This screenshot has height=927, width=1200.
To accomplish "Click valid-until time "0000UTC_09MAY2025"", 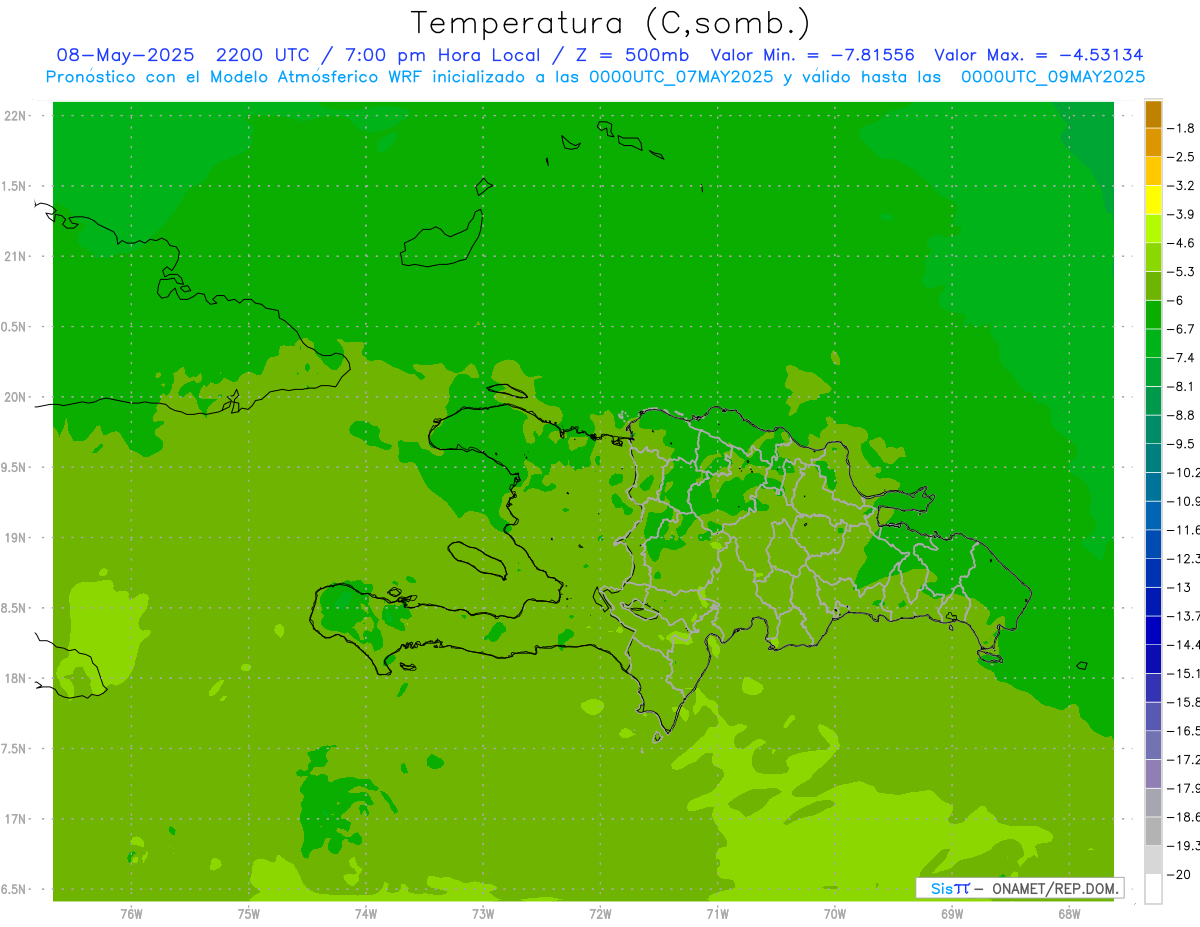I will tap(1053, 77).
